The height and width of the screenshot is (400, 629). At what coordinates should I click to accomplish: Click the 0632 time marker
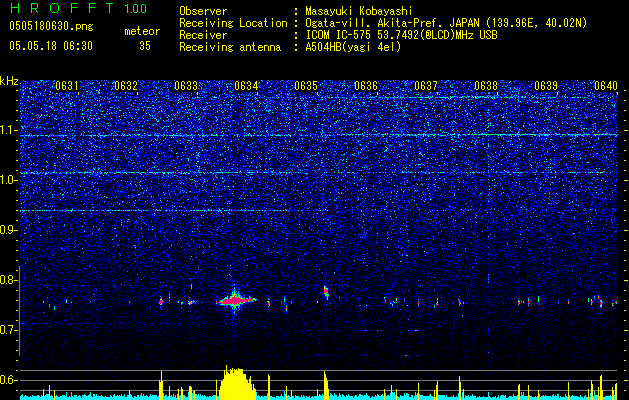pyautogui.click(x=126, y=86)
